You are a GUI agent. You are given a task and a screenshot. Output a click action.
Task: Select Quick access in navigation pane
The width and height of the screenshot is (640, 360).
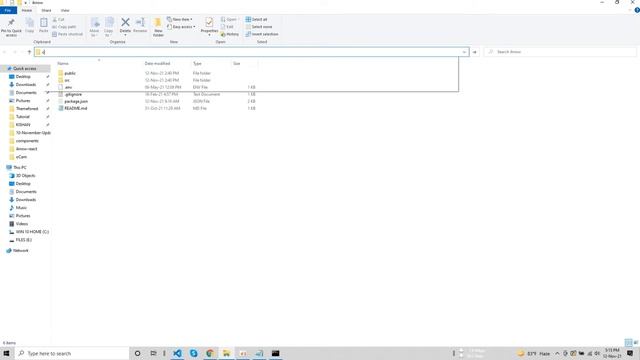click(x=24, y=69)
